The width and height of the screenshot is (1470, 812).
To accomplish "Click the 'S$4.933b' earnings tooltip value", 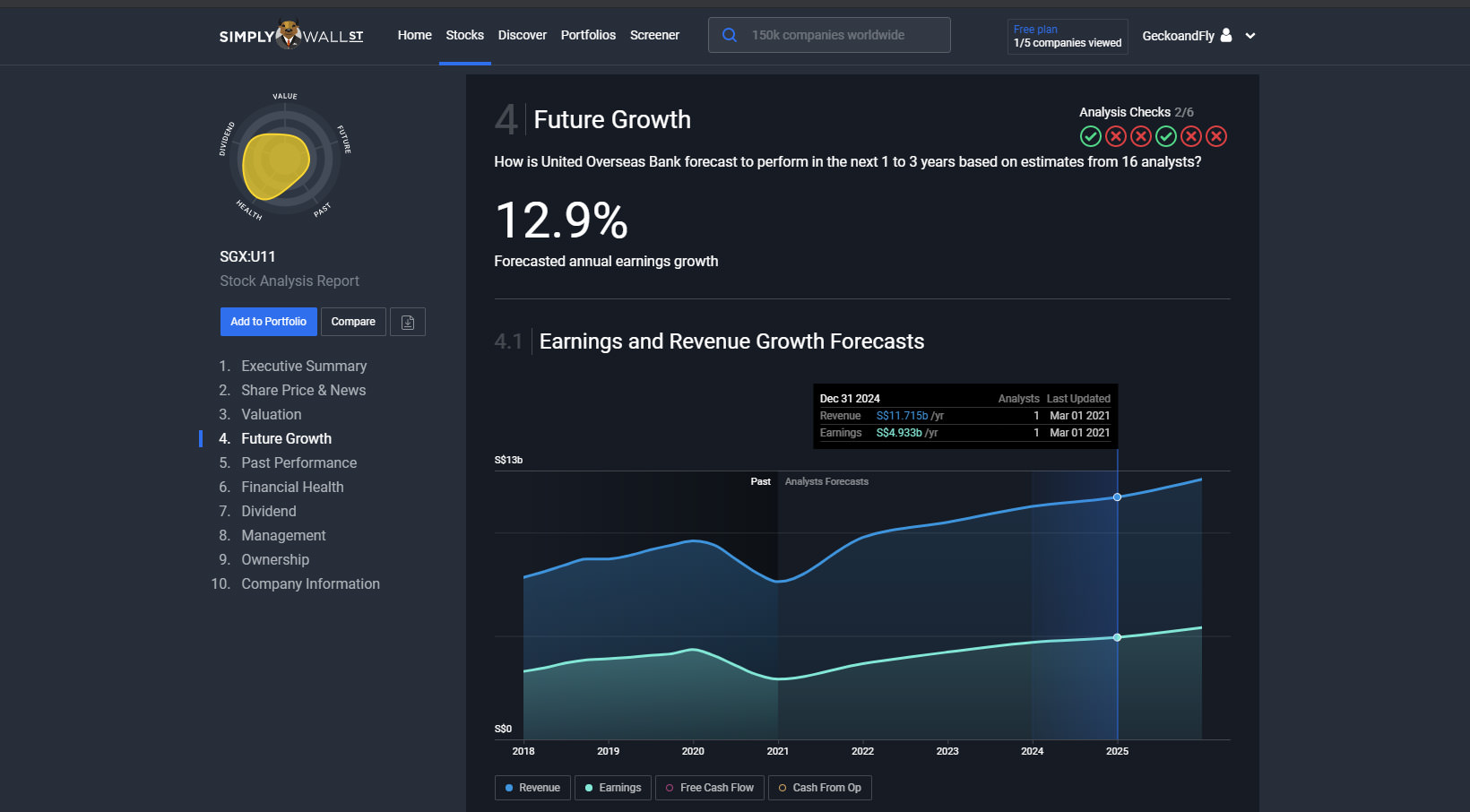I will 899,433.
